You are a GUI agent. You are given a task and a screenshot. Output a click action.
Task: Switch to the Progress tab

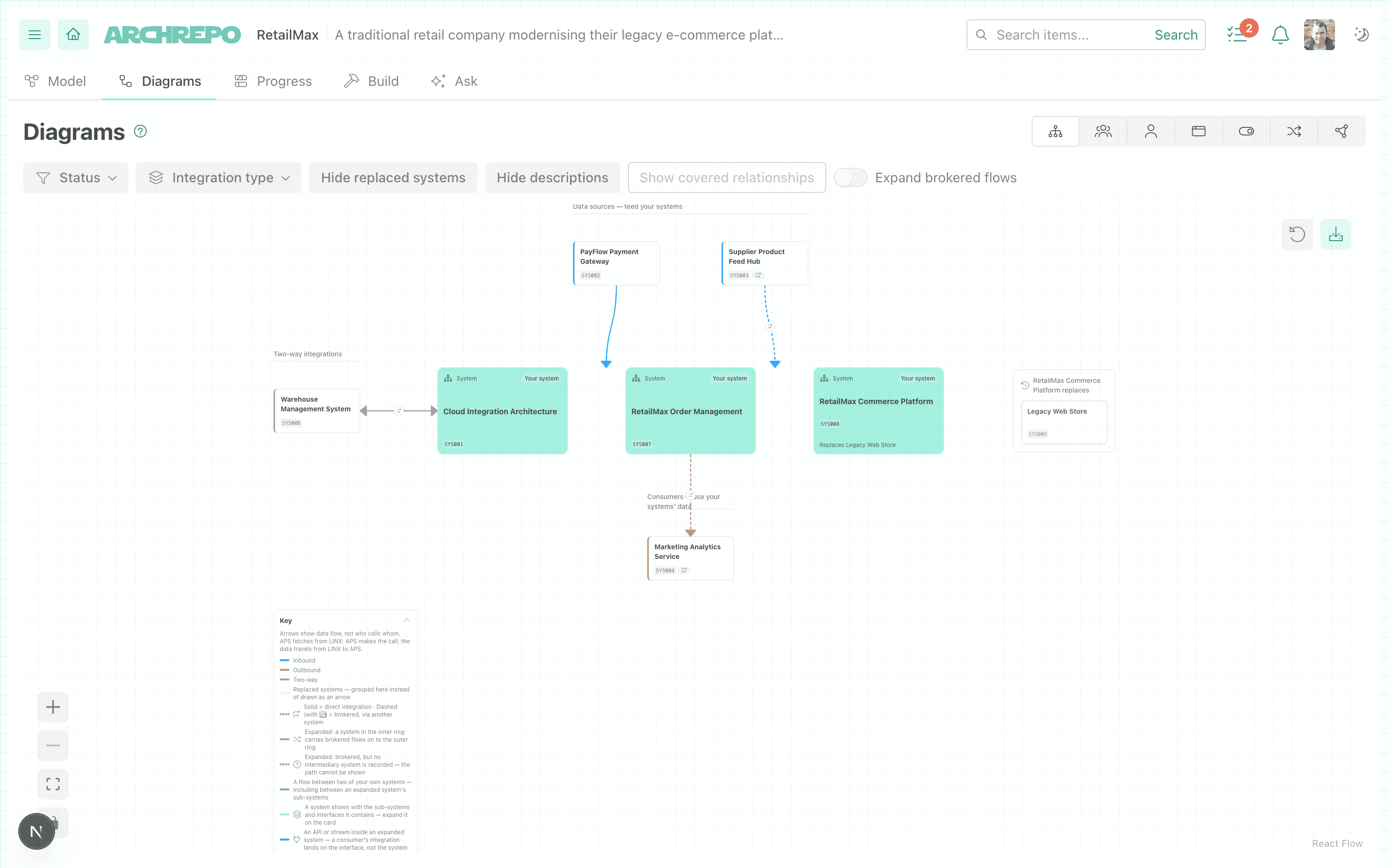coord(273,81)
